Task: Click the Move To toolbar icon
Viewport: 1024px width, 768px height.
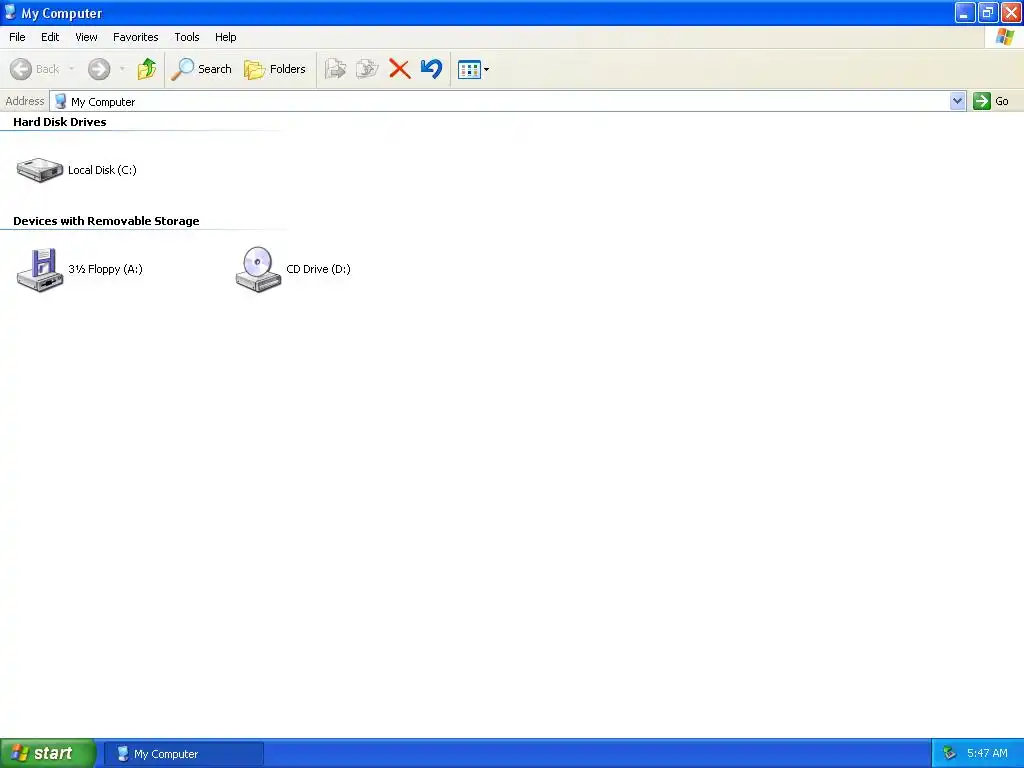Action: click(x=335, y=69)
